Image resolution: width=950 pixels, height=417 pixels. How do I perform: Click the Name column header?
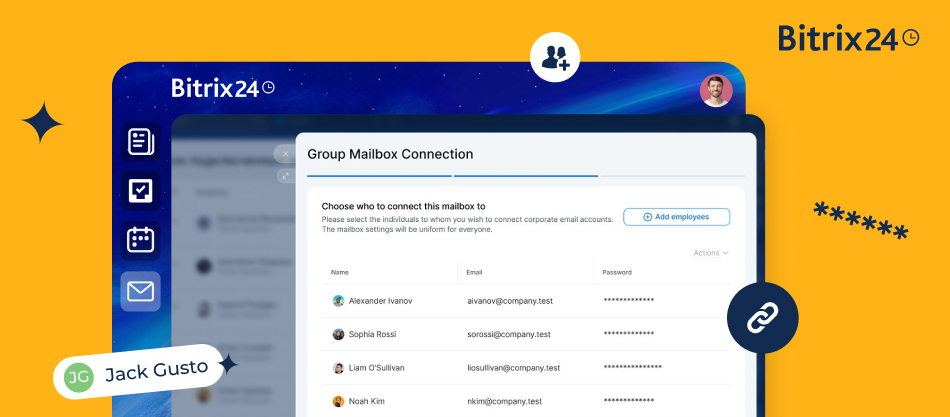(340, 272)
